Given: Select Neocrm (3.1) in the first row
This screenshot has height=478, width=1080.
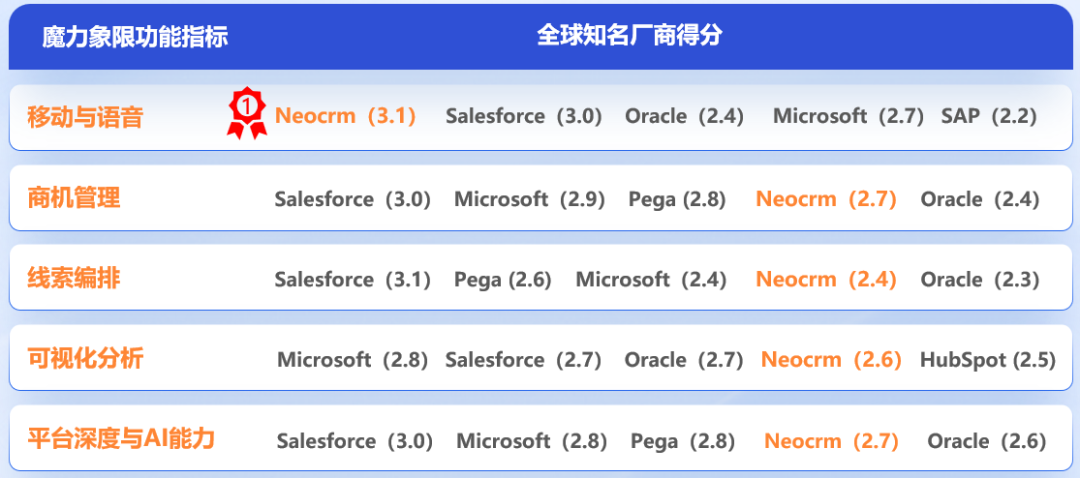Looking at the screenshot, I should click(346, 116).
